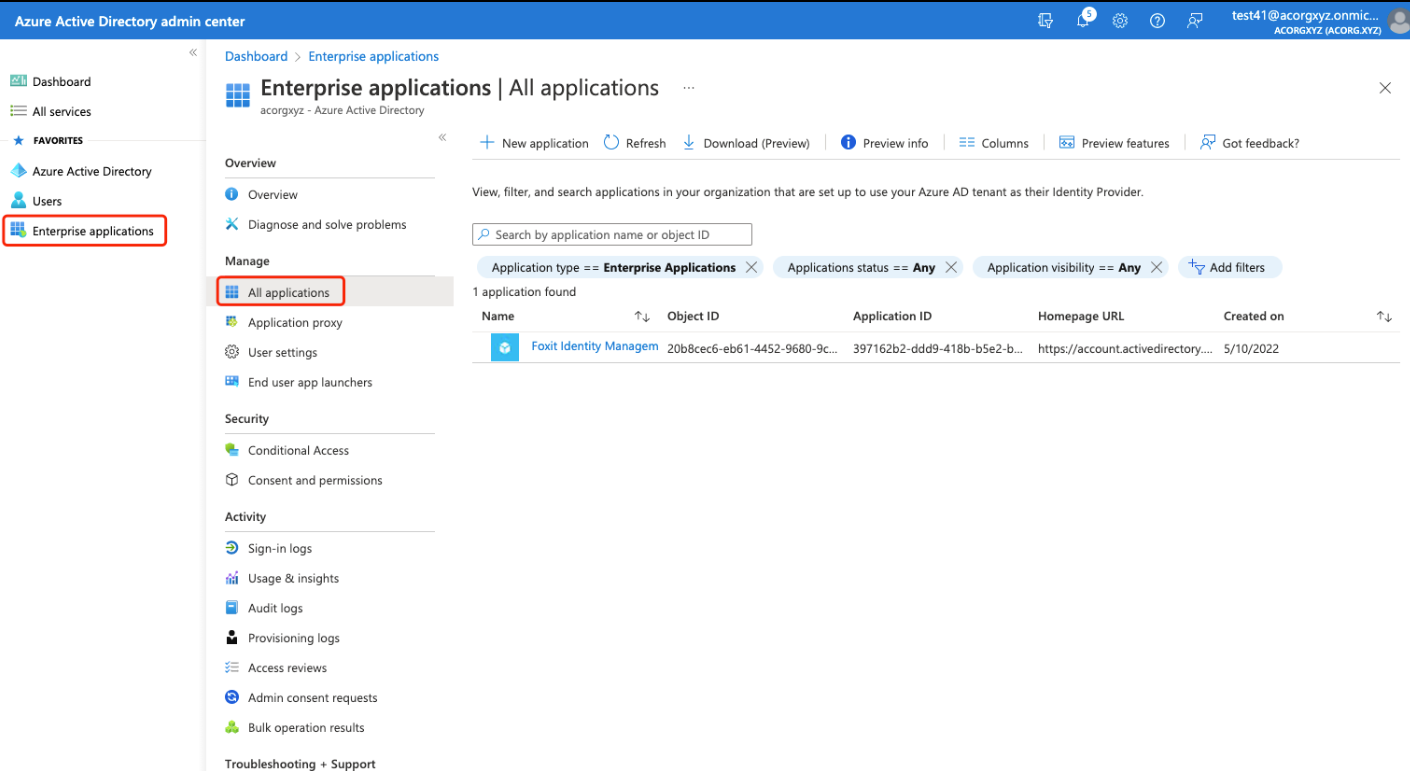Collapse the Enterprise applications side menu
This screenshot has height=771, width=1410.
(442, 137)
